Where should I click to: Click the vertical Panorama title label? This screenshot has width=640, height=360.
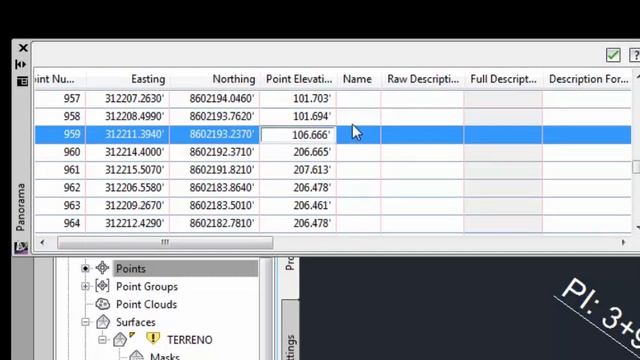tap(20, 207)
